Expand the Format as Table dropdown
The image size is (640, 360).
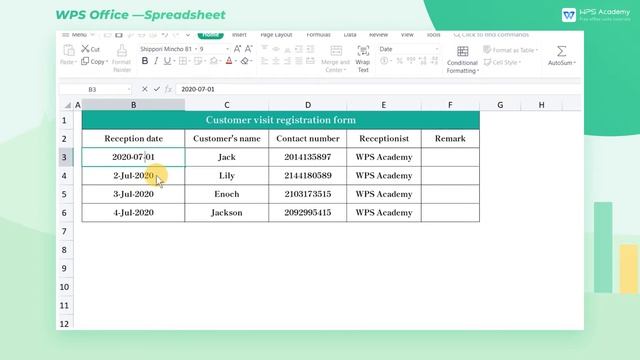pyautogui.click(x=537, y=50)
